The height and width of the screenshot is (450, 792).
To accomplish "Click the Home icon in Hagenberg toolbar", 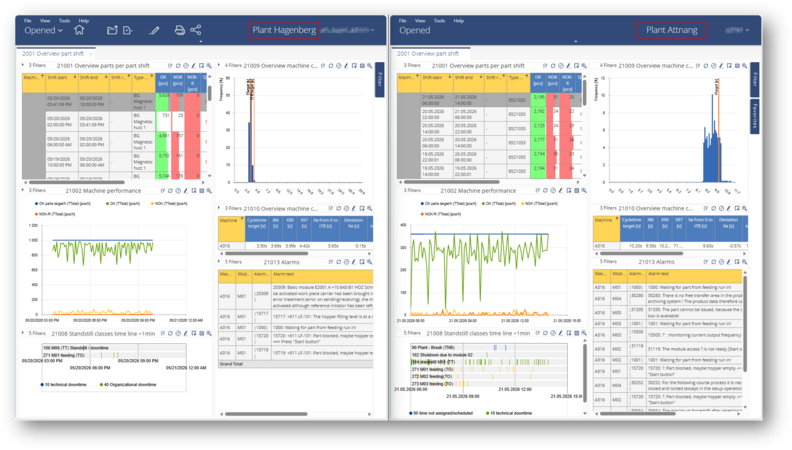I will (x=79, y=30).
